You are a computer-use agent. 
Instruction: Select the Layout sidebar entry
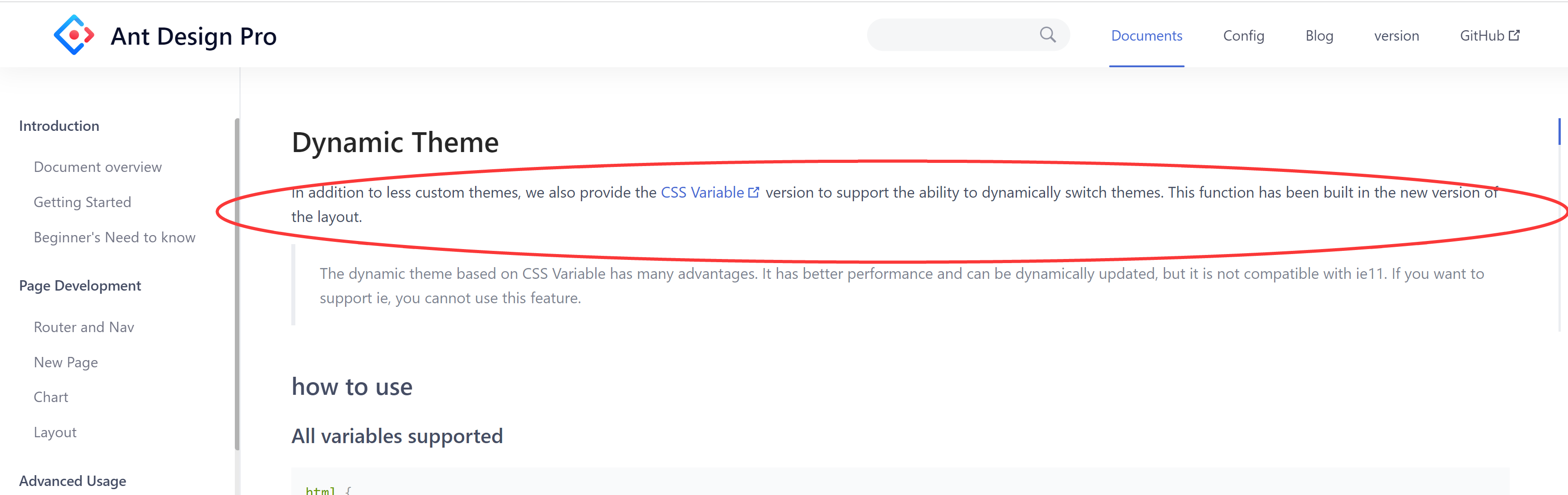[55, 432]
